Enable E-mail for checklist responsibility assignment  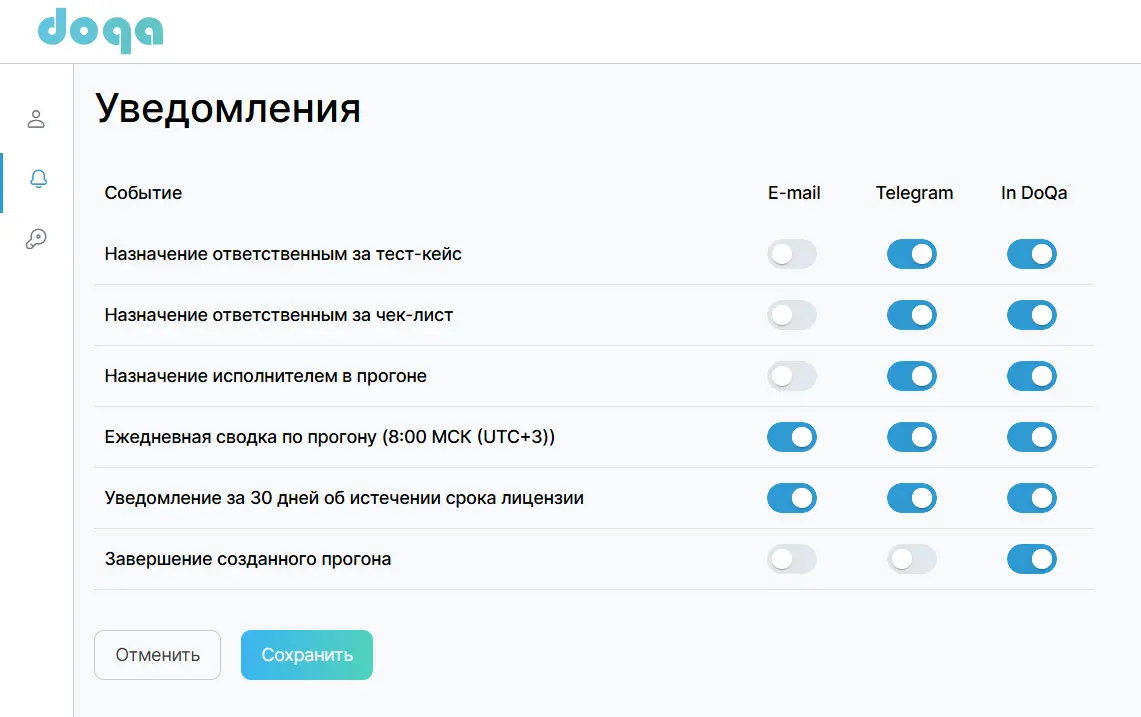click(x=792, y=315)
